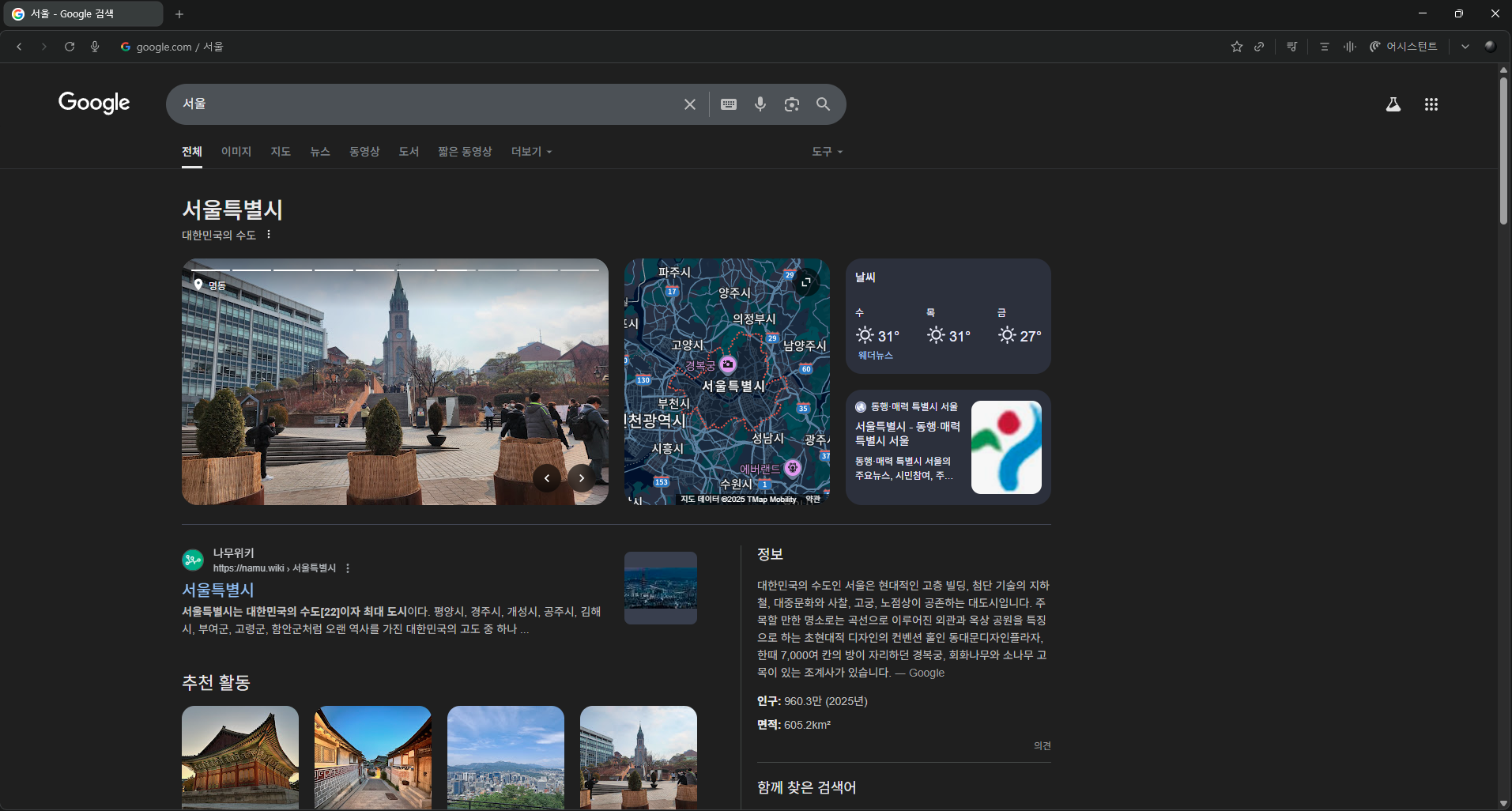Click the Seoul night skyline thumbnail
This screenshot has height=811, width=1512.
click(x=661, y=588)
